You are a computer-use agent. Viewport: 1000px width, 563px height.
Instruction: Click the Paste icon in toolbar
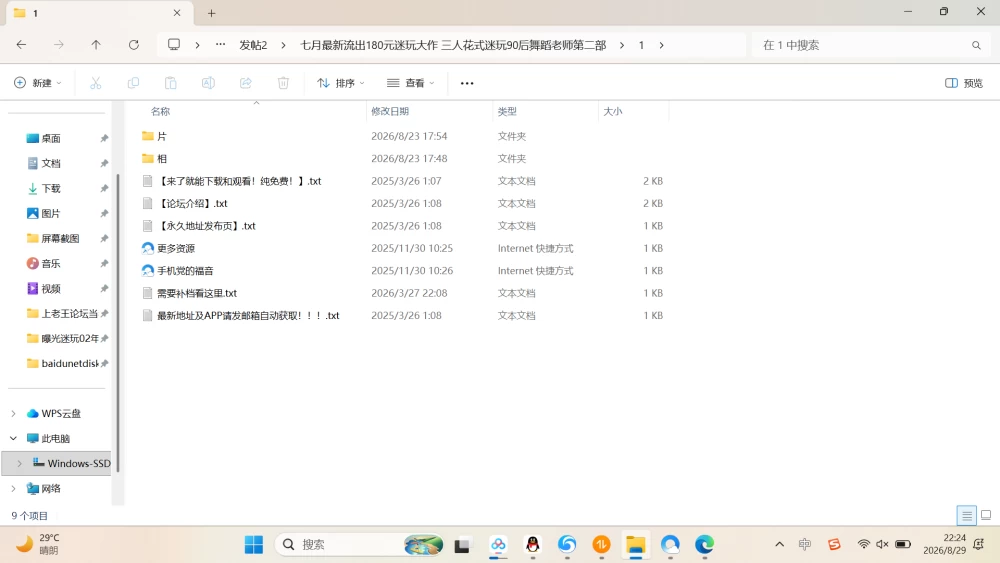(x=170, y=83)
